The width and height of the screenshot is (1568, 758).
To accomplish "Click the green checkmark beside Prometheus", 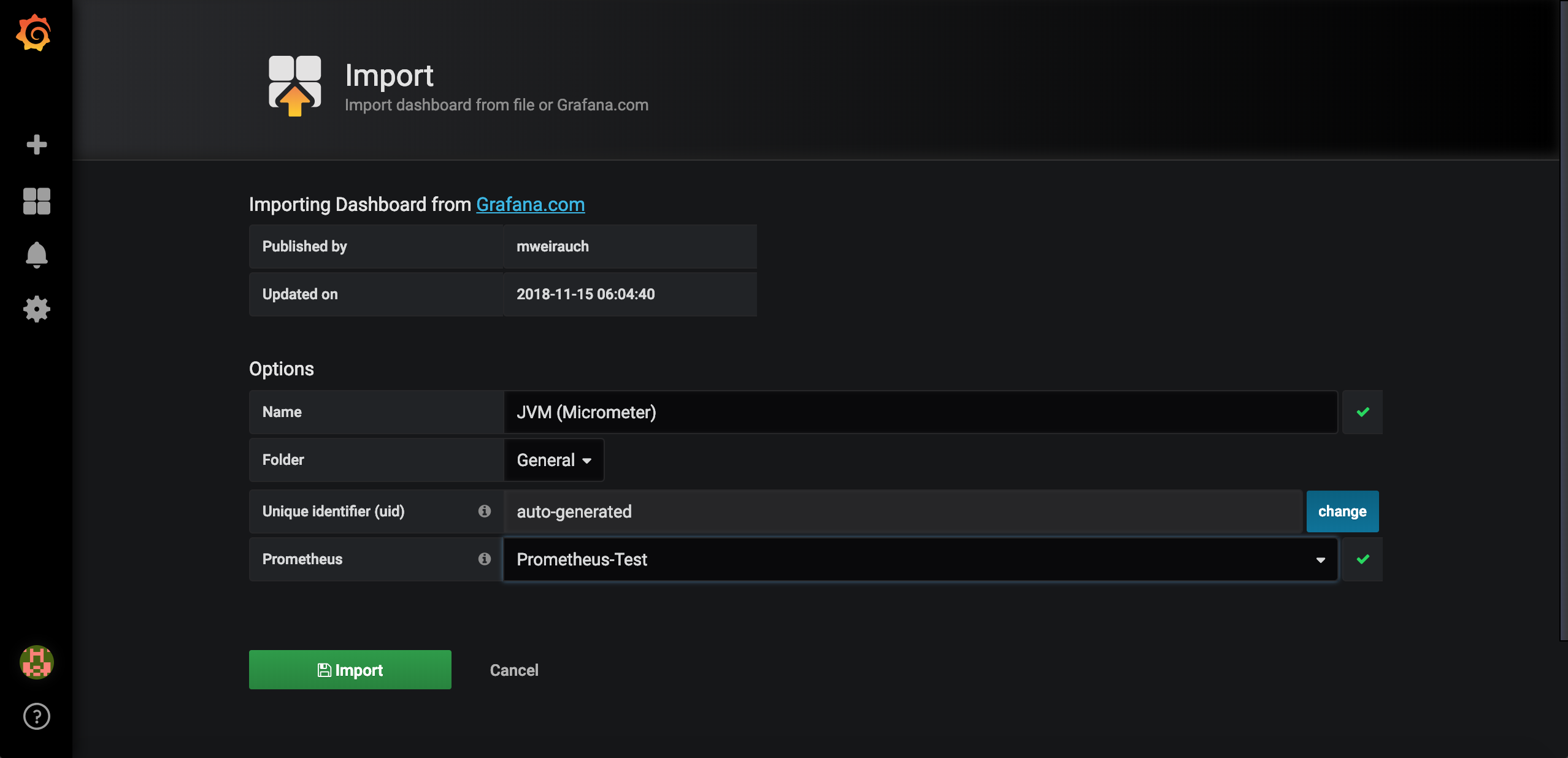I will pos(1362,559).
